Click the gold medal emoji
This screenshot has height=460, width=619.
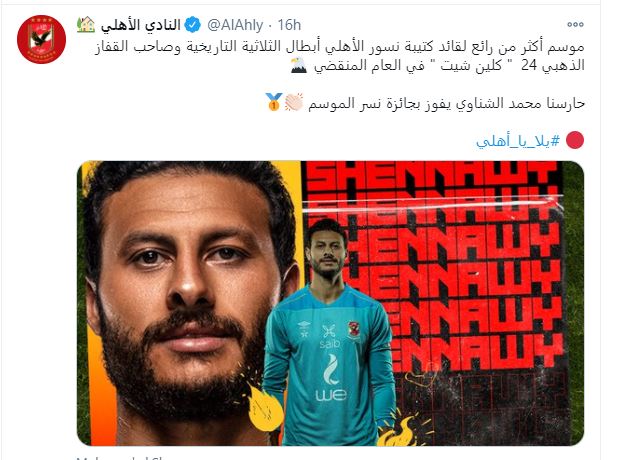[x=274, y=102]
